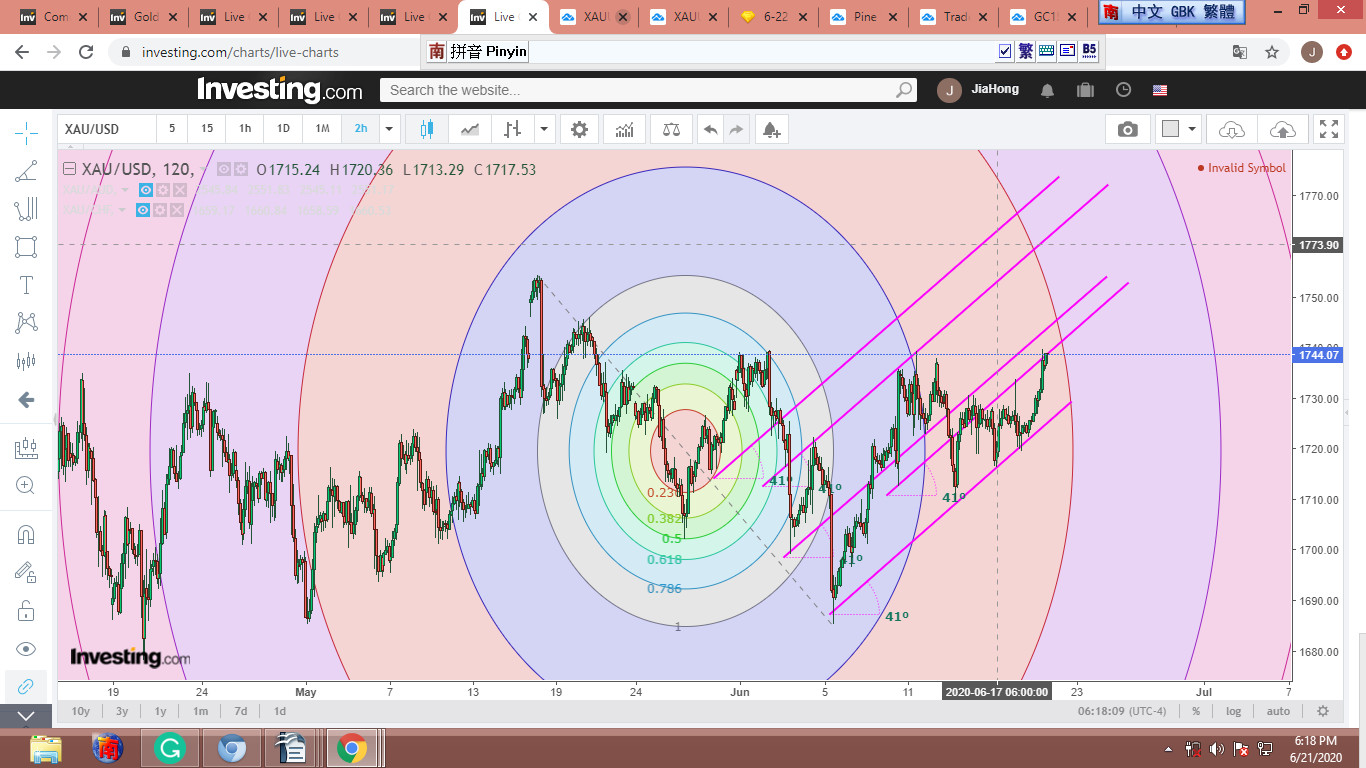Select the crosshair cursor tool
Image resolution: width=1366 pixels, height=768 pixels.
pyautogui.click(x=26, y=131)
